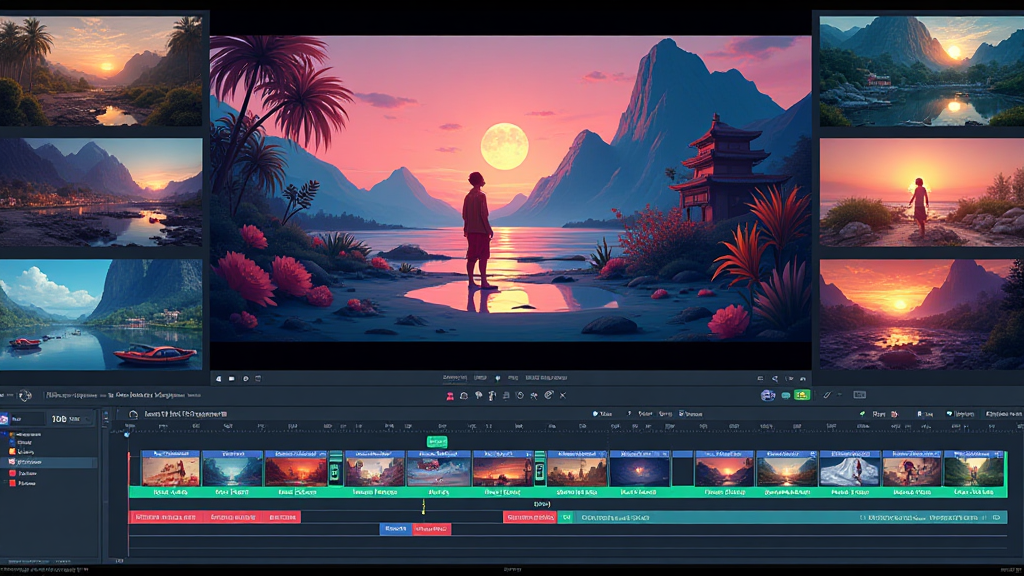
Task: Select the first red audio clip on the timeline
Action: pyautogui.click(x=166, y=517)
